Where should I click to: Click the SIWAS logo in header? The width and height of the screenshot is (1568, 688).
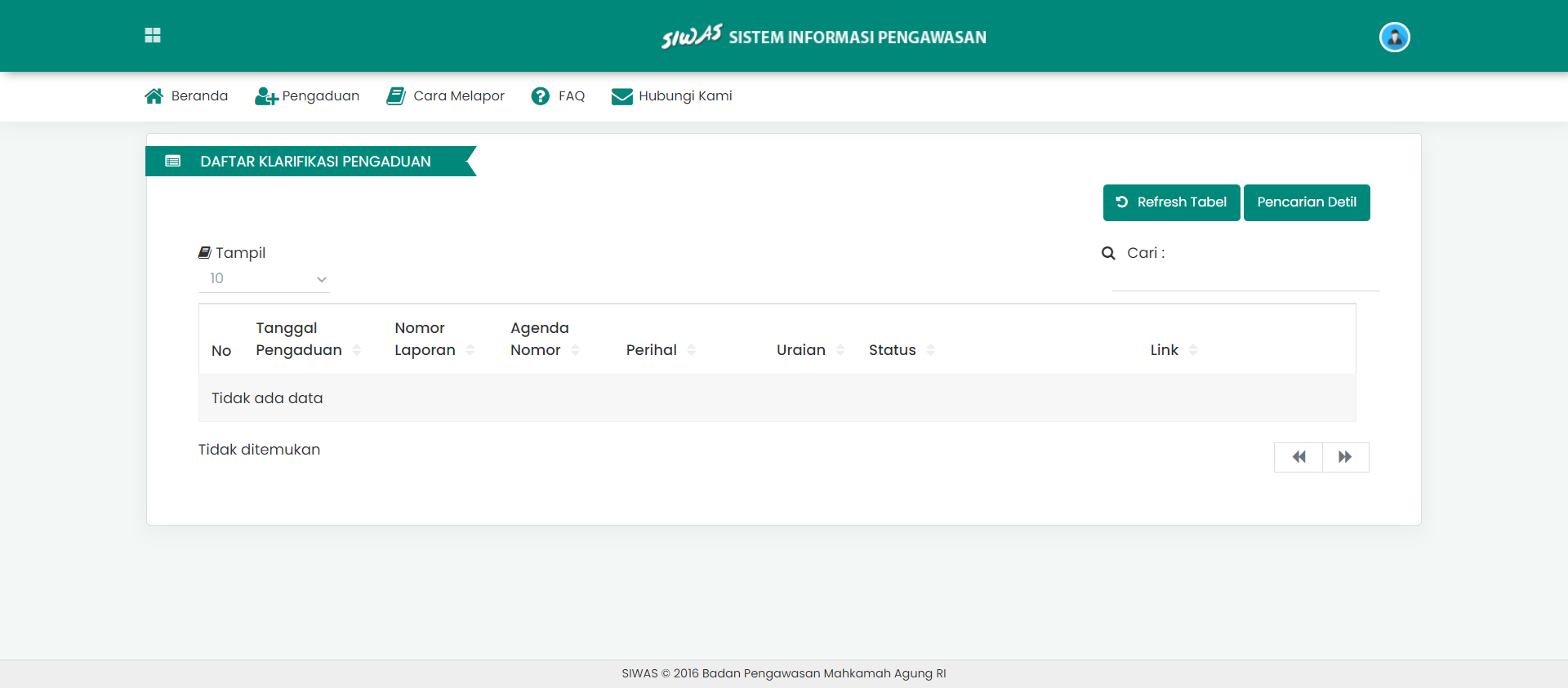pos(692,37)
